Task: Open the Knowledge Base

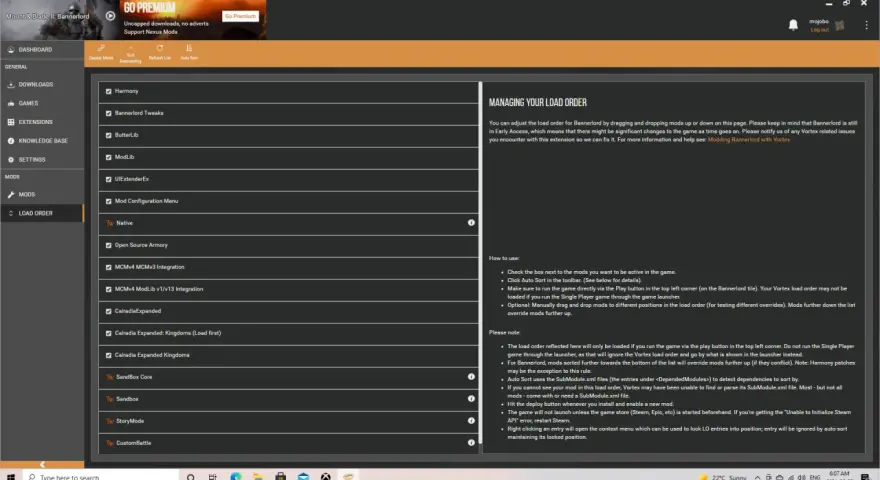Action: click(x=42, y=141)
